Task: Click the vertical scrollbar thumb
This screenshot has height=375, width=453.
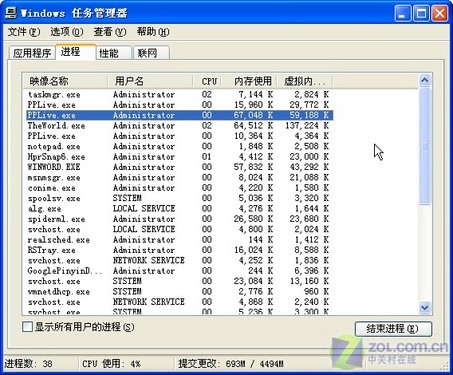Action: 425,146
